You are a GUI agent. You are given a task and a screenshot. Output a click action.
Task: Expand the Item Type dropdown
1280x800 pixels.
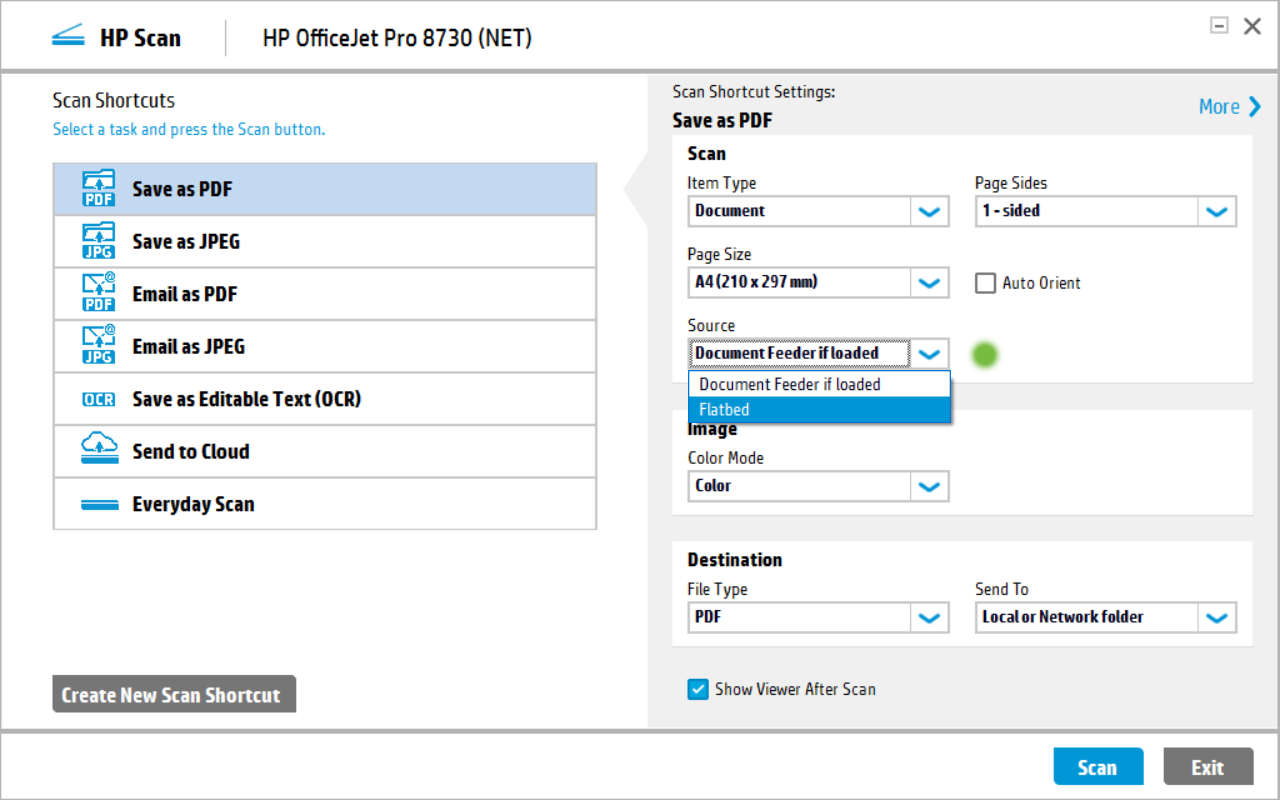tap(929, 211)
